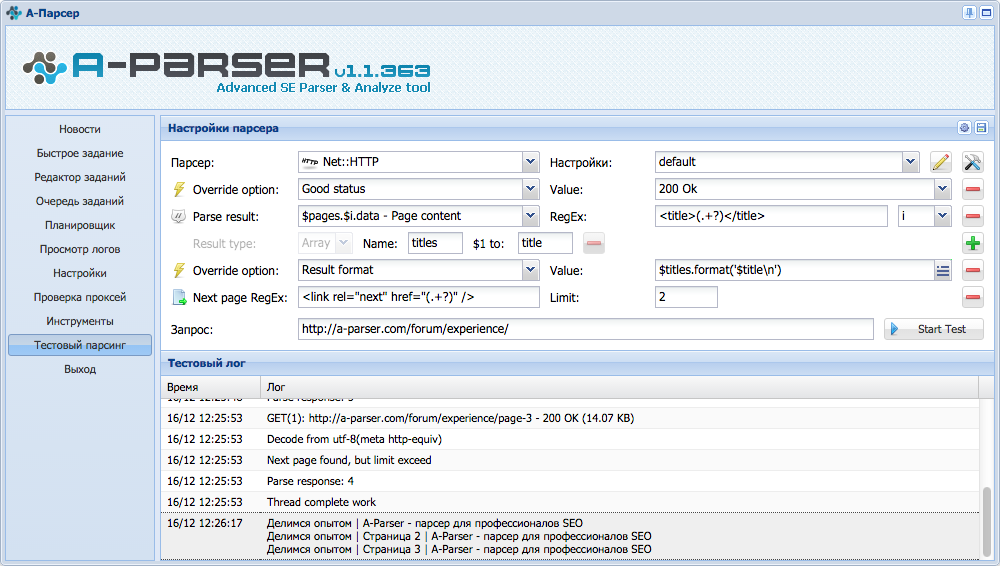The height and width of the screenshot is (566, 1000).
Task: Click the 'Thread complete work' log row
Action: pos(570,503)
